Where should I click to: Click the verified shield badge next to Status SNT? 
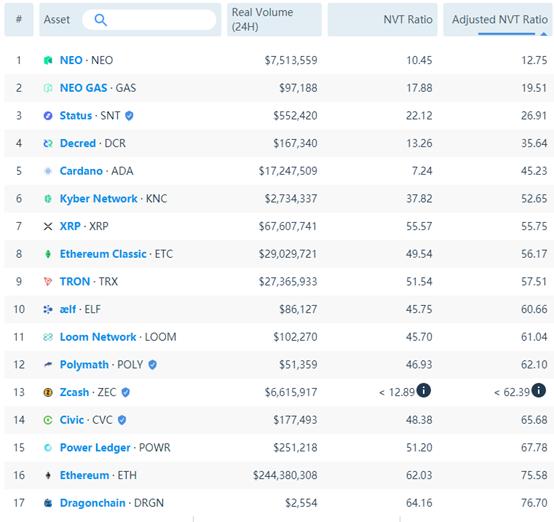click(x=129, y=116)
